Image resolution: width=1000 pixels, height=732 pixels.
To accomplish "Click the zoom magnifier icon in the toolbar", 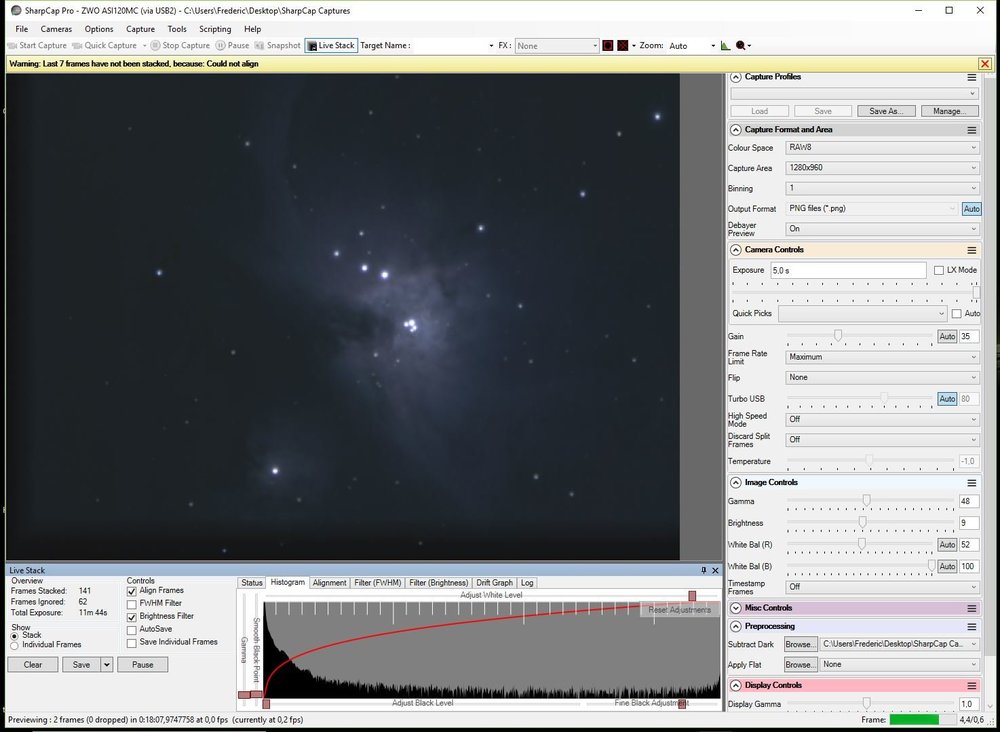I will (x=742, y=45).
